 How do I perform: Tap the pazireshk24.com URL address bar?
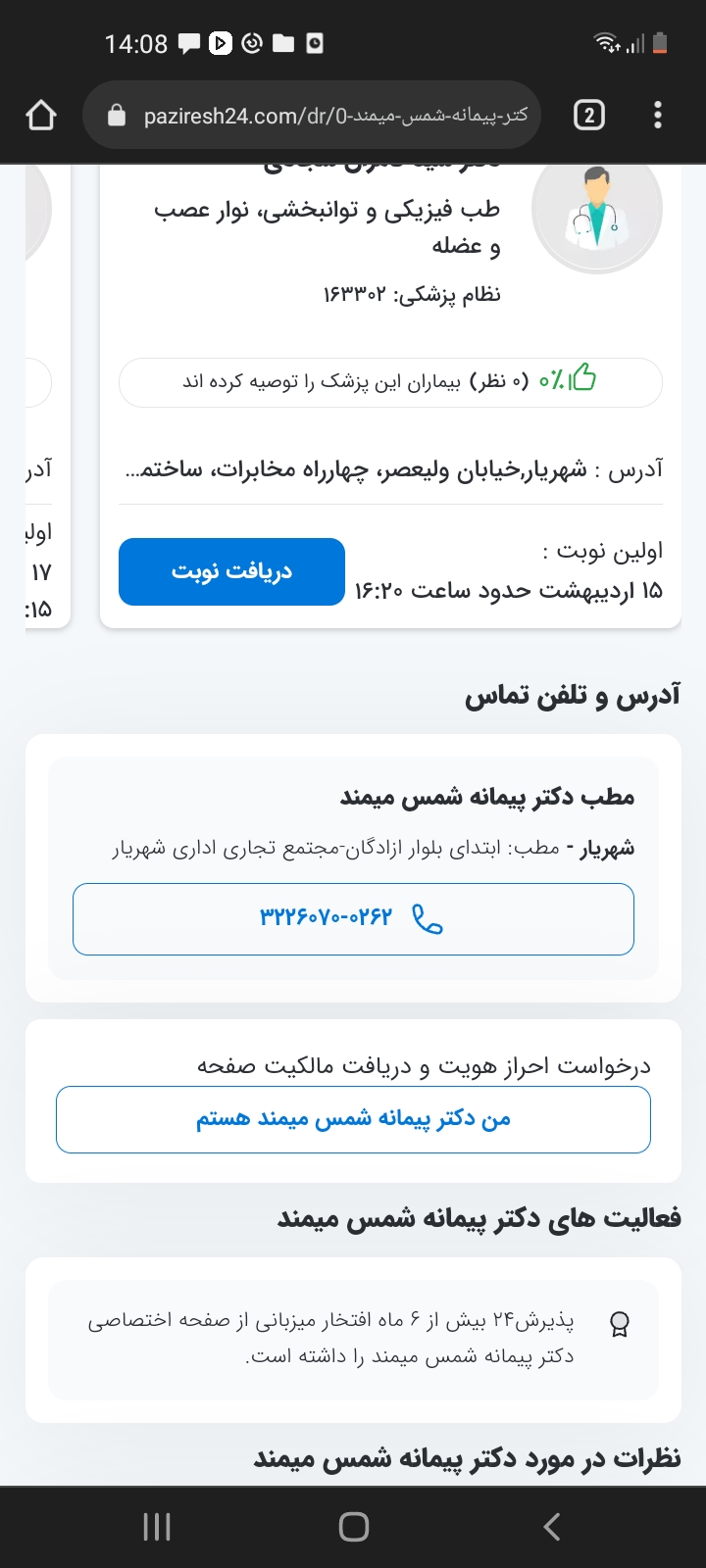point(333,116)
